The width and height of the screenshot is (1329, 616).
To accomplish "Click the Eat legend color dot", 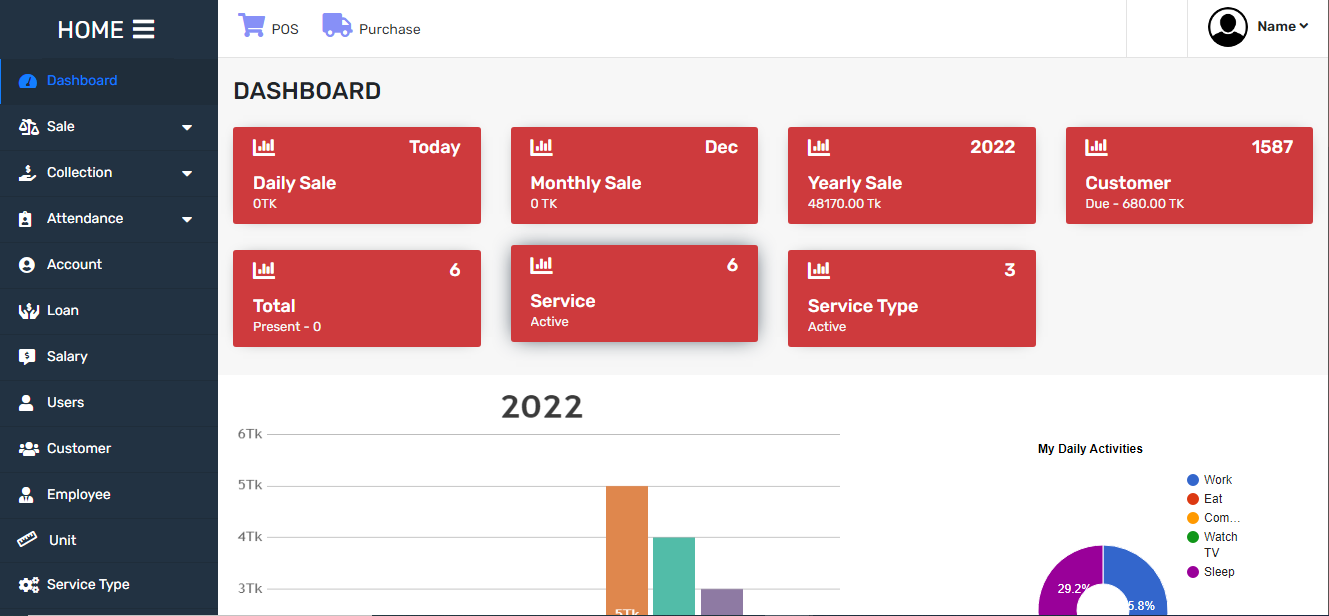I will [1193, 499].
